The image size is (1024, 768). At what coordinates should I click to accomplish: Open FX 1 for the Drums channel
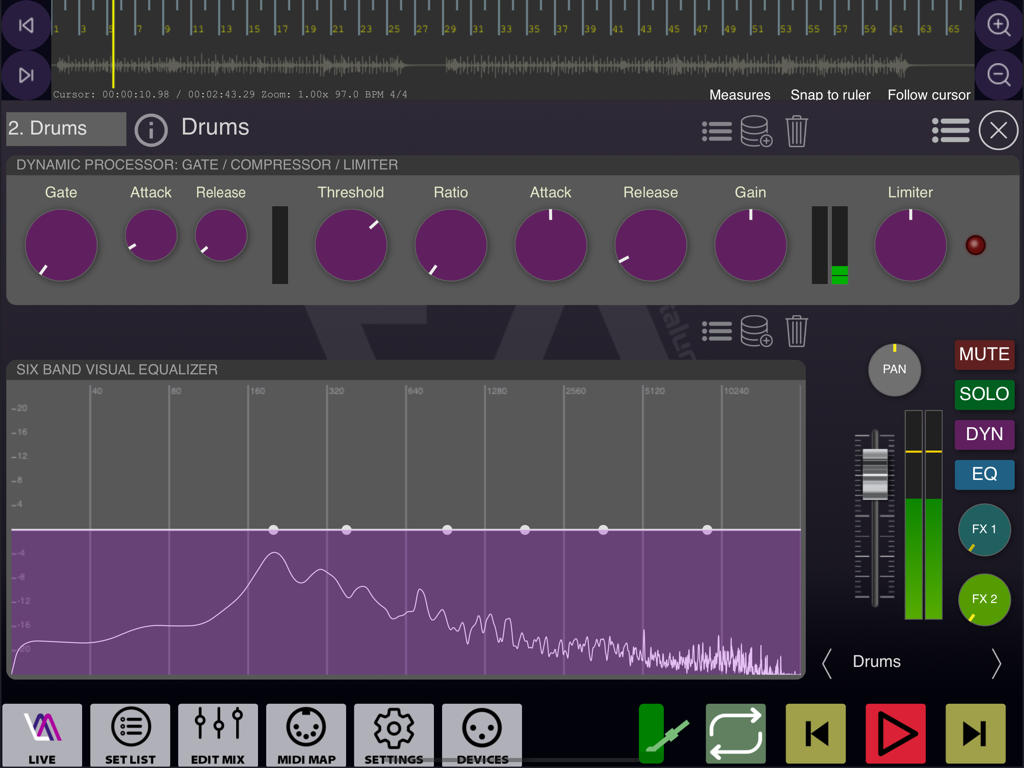point(984,530)
